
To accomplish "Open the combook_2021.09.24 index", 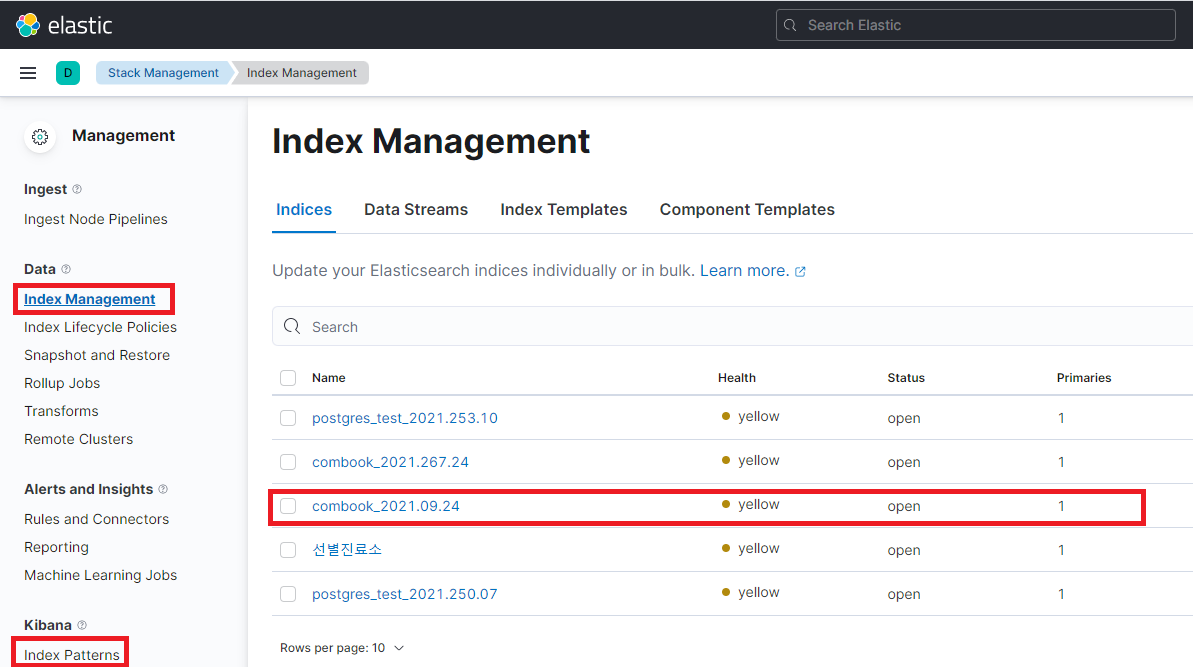I will tap(386, 507).
